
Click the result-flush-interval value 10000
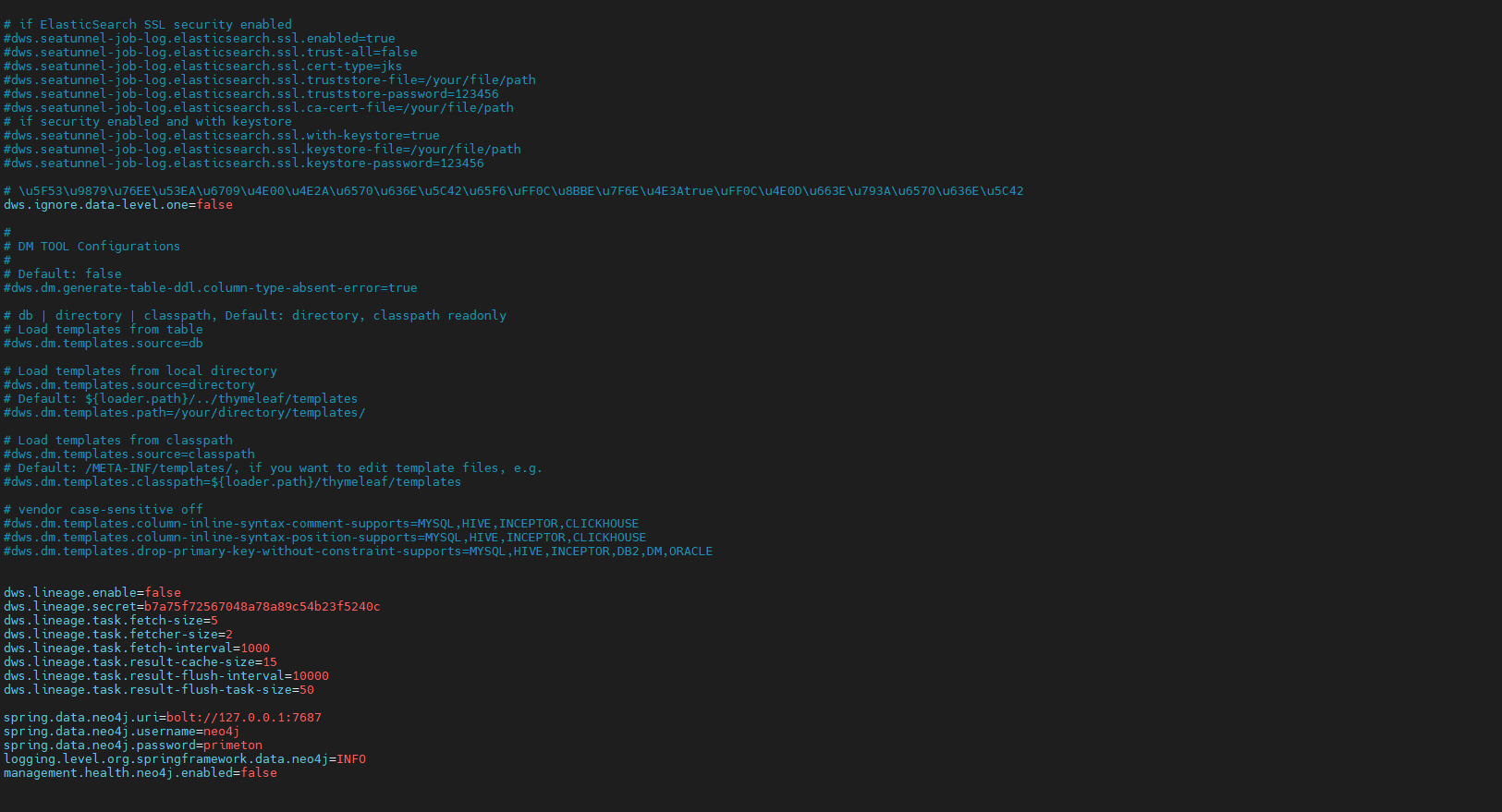point(311,676)
